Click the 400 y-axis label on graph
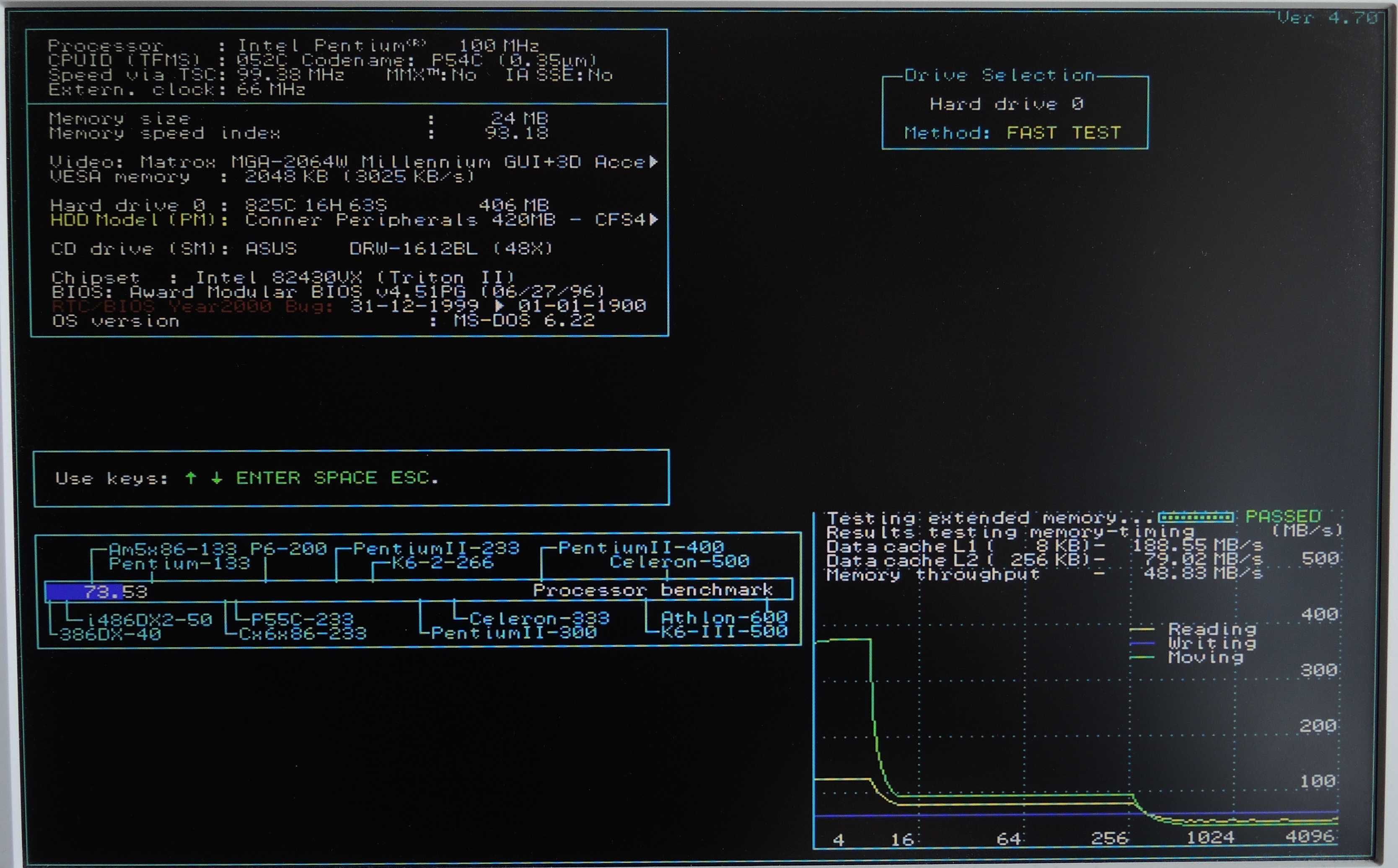The height and width of the screenshot is (868, 1398). tap(1320, 615)
